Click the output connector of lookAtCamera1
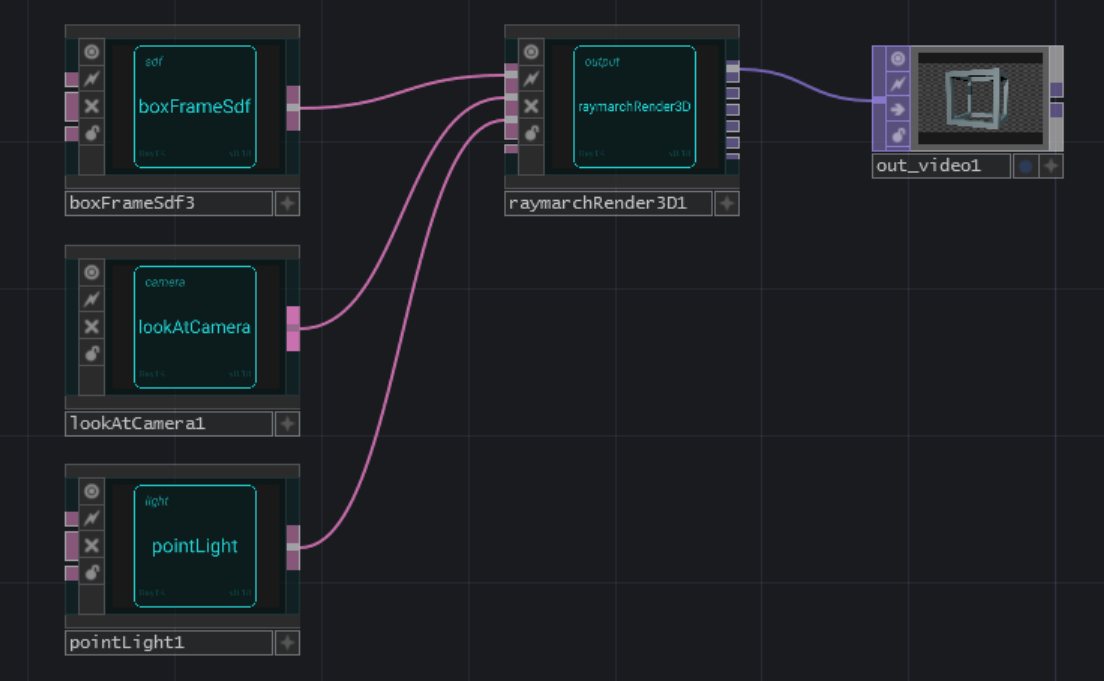 point(294,328)
